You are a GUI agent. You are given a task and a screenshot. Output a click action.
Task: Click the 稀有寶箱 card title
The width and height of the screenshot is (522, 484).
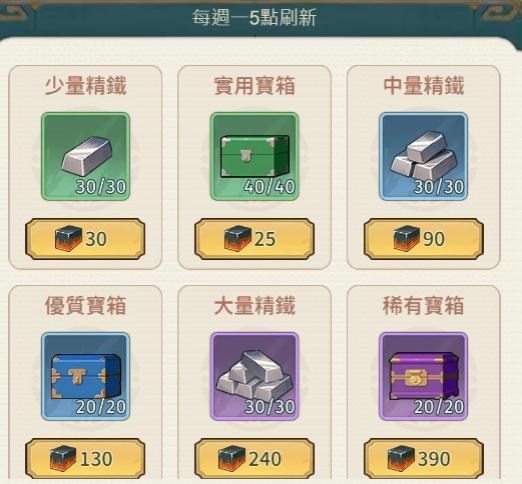pos(424,306)
